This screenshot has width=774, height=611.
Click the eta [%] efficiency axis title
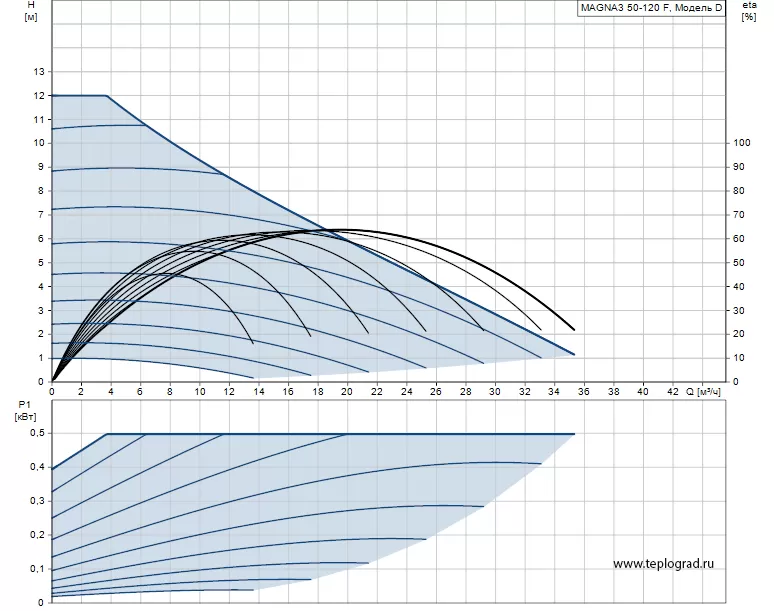[x=749, y=11]
